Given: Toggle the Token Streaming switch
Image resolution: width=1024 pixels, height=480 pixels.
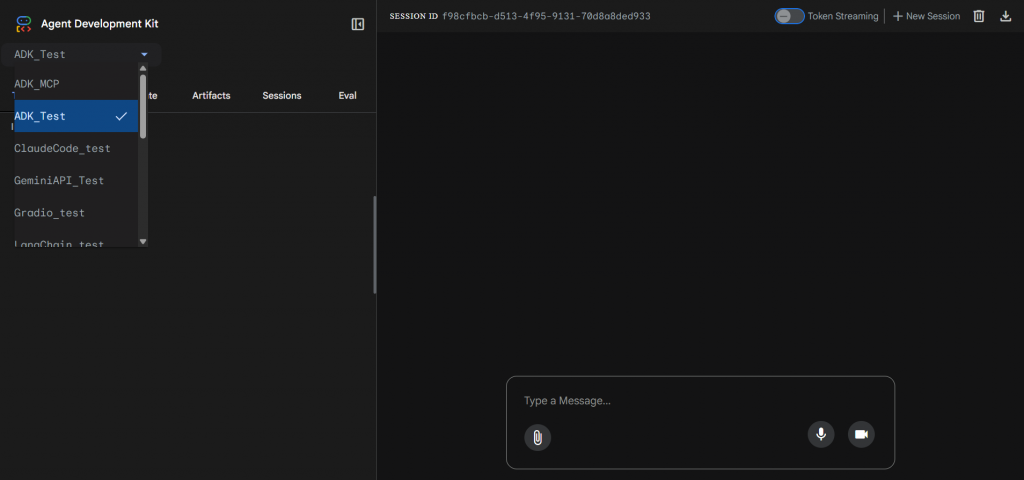Looking at the screenshot, I should click(789, 16).
